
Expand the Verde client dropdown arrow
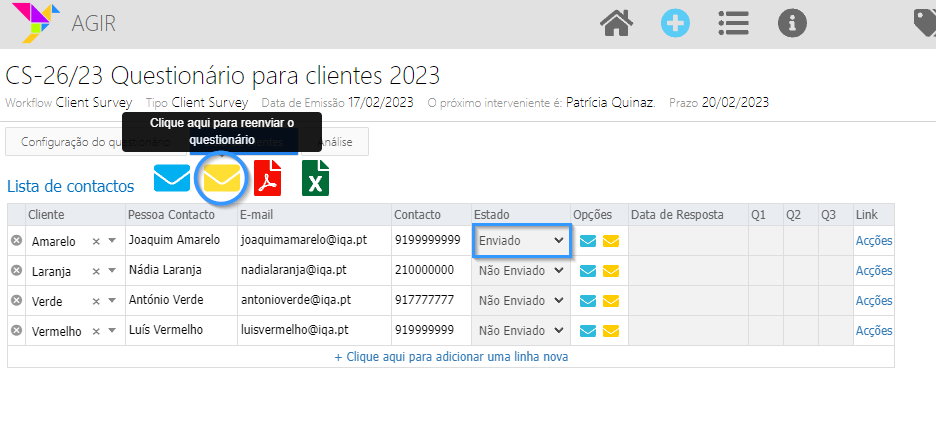coord(112,300)
